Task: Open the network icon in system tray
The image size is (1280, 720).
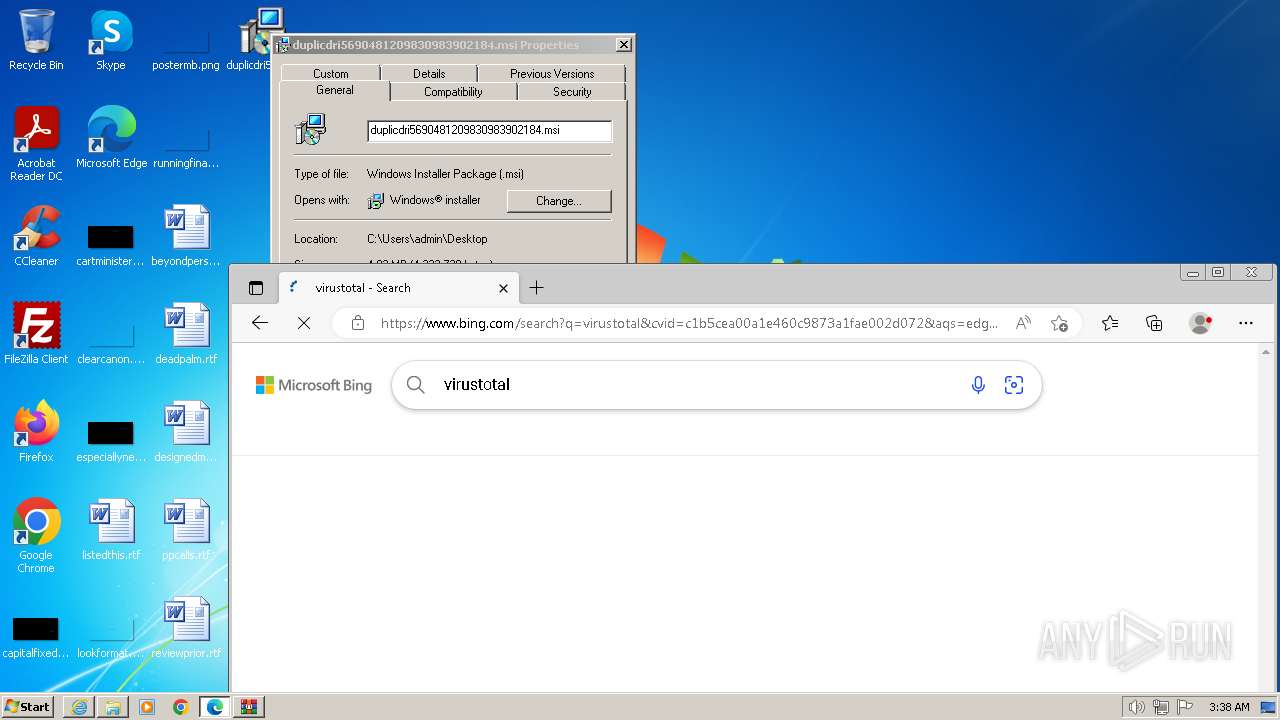Action: point(1161,707)
